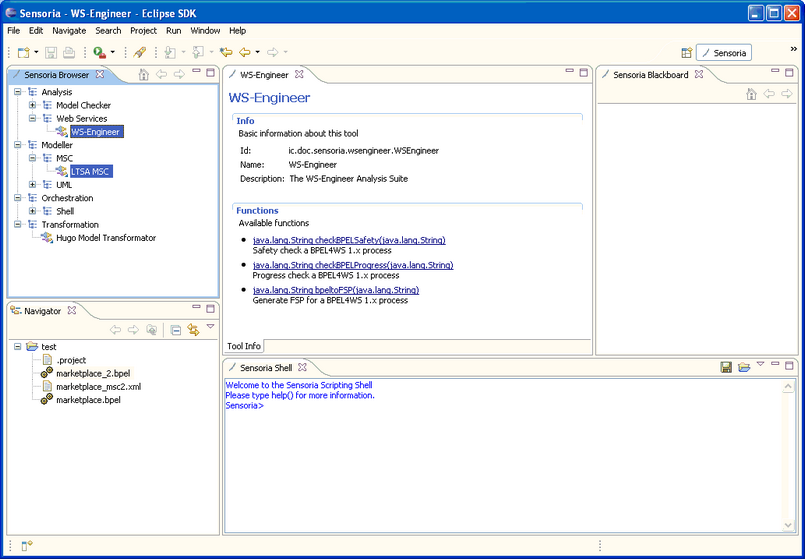
Task: Select the Tool Info tab
Action: (x=244, y=346)
